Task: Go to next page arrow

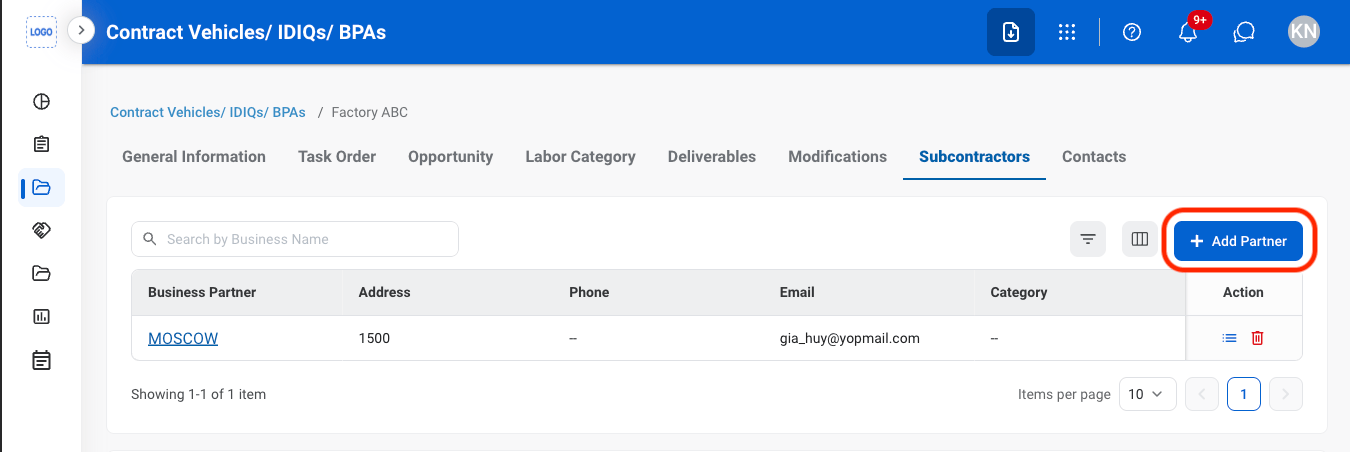Action: point(1286,394)
